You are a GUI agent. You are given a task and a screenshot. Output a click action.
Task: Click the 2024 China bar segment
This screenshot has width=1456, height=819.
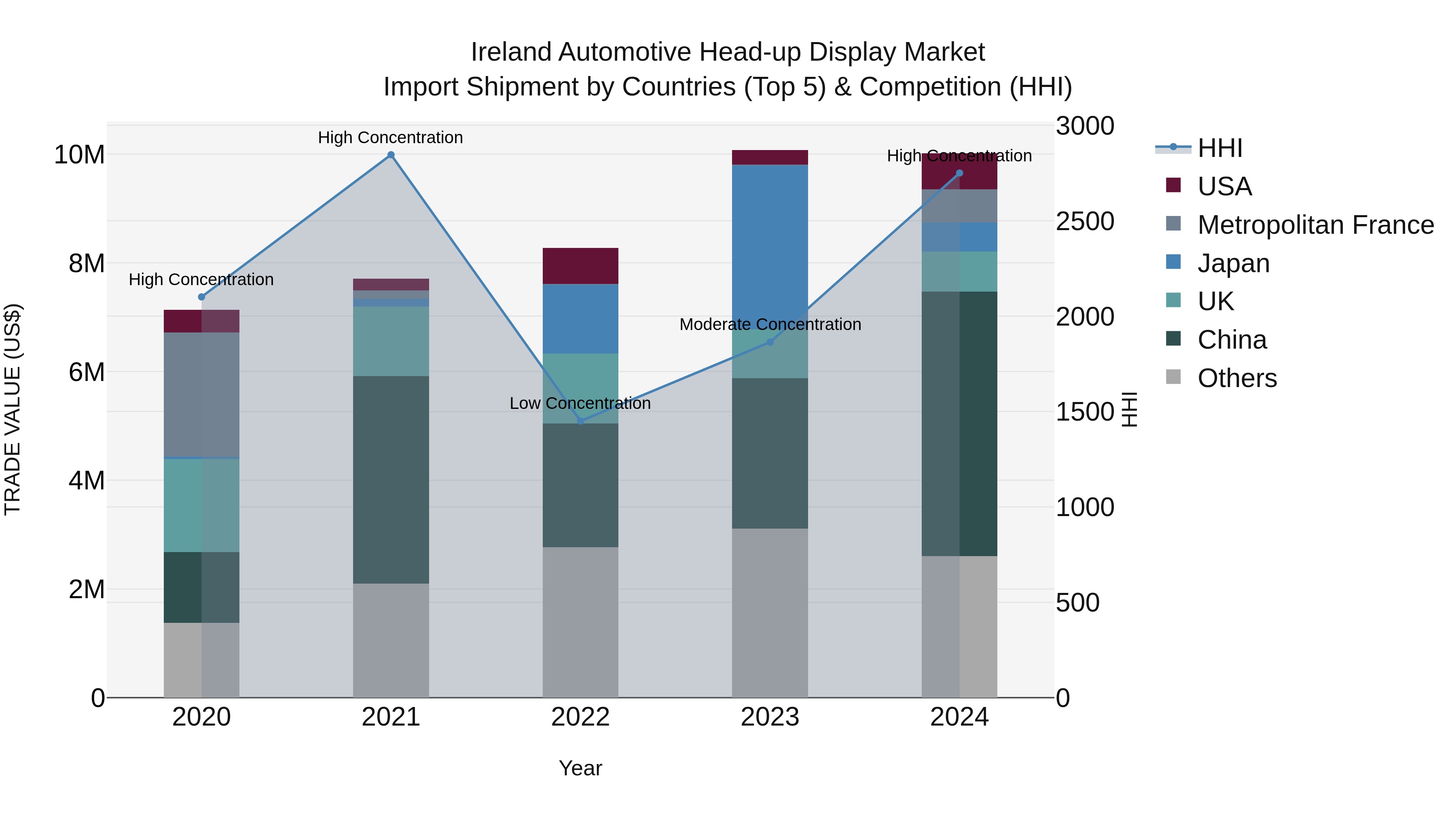[959, 424]
